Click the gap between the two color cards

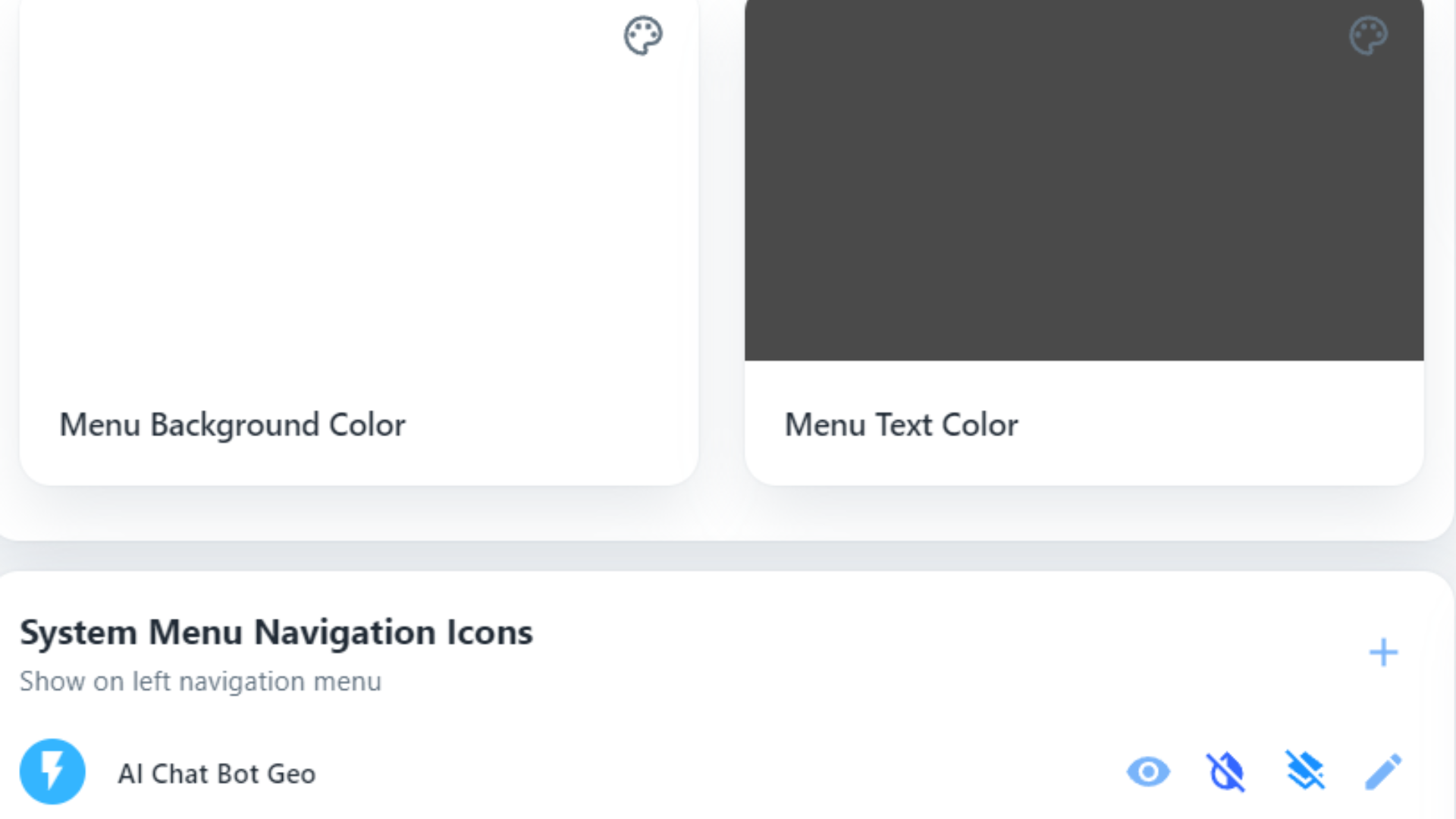[721, 227]
